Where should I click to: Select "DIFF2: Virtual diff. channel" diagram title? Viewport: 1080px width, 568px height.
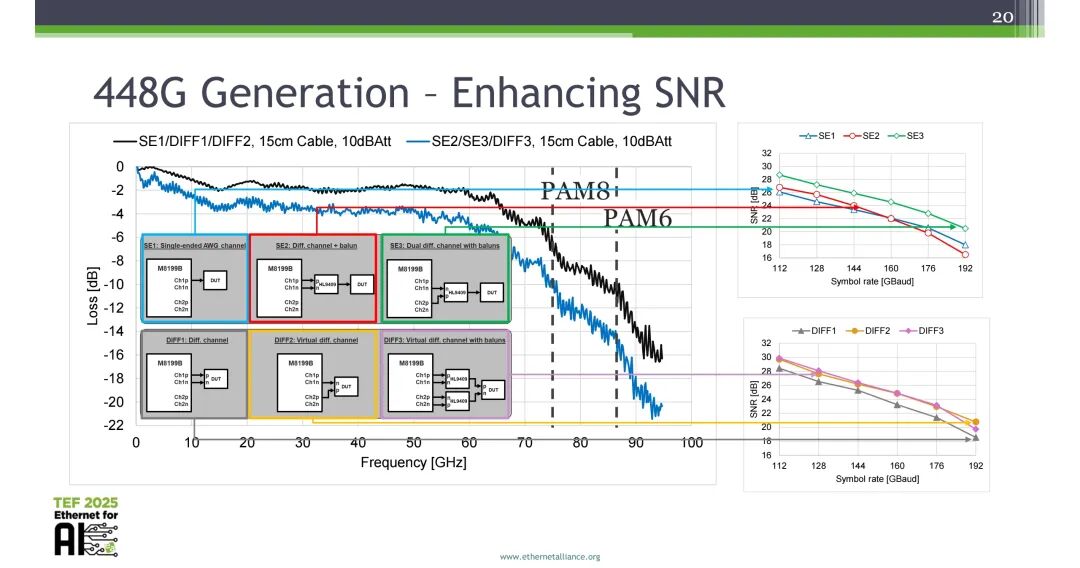point(316,340)
